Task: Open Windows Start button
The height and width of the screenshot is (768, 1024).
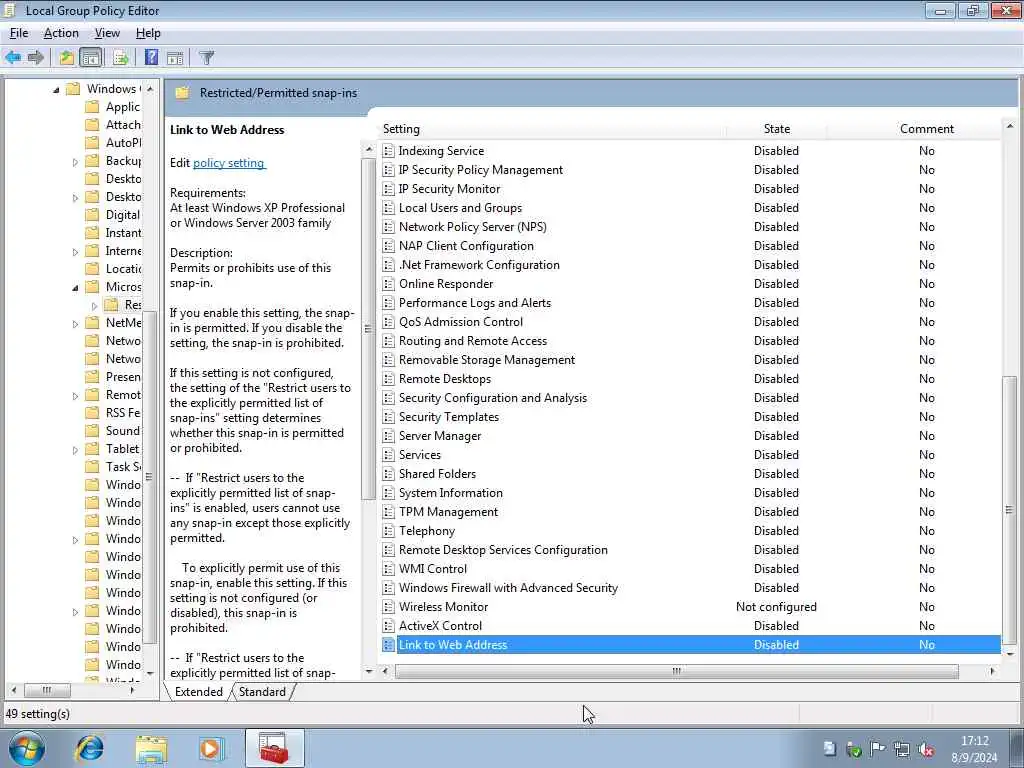Action: click(x=27, y=748)
